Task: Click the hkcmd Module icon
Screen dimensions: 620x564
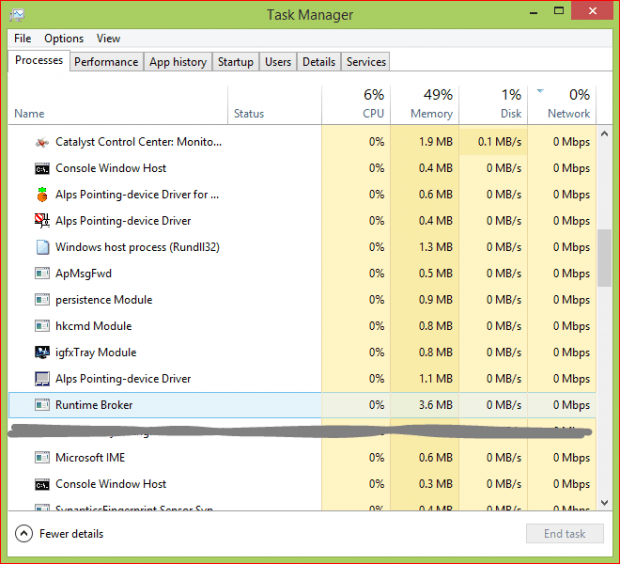Action: (x=42, y=326)
